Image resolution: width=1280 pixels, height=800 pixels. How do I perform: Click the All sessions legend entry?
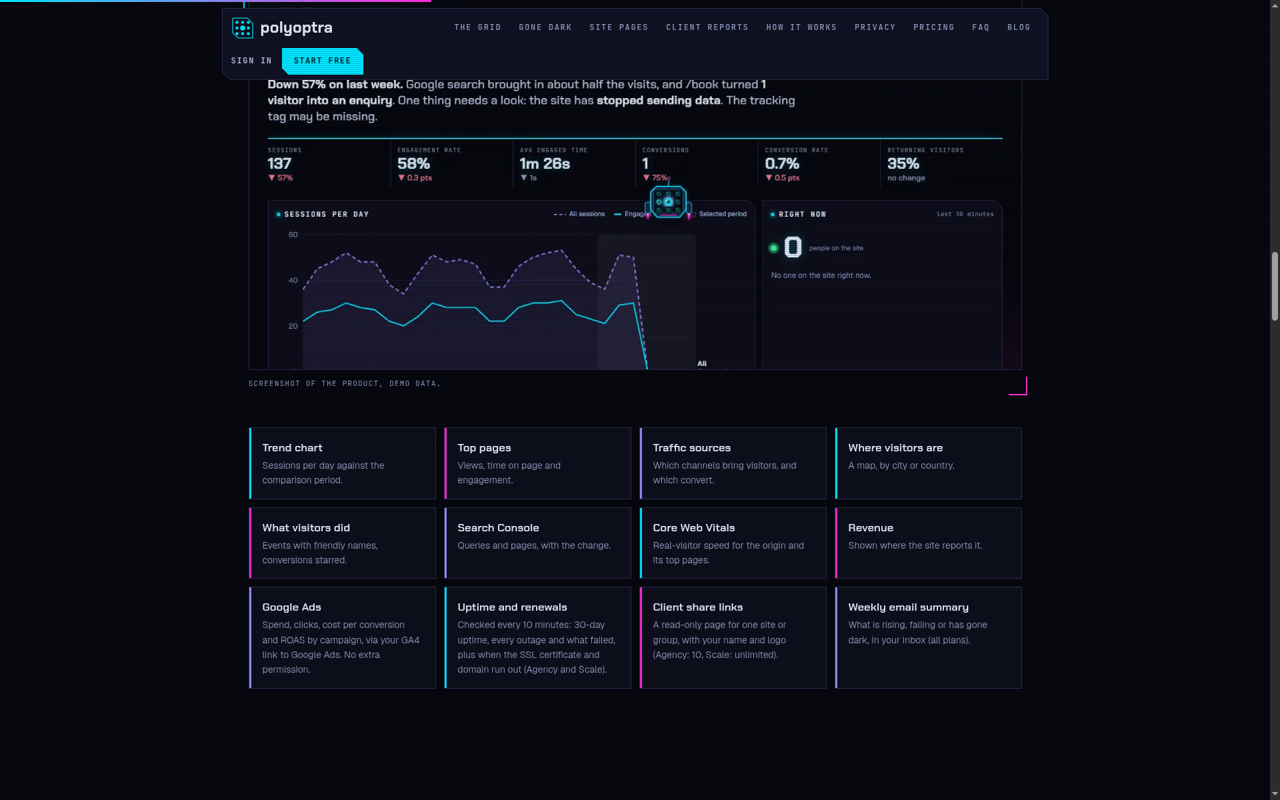(579, 214)
